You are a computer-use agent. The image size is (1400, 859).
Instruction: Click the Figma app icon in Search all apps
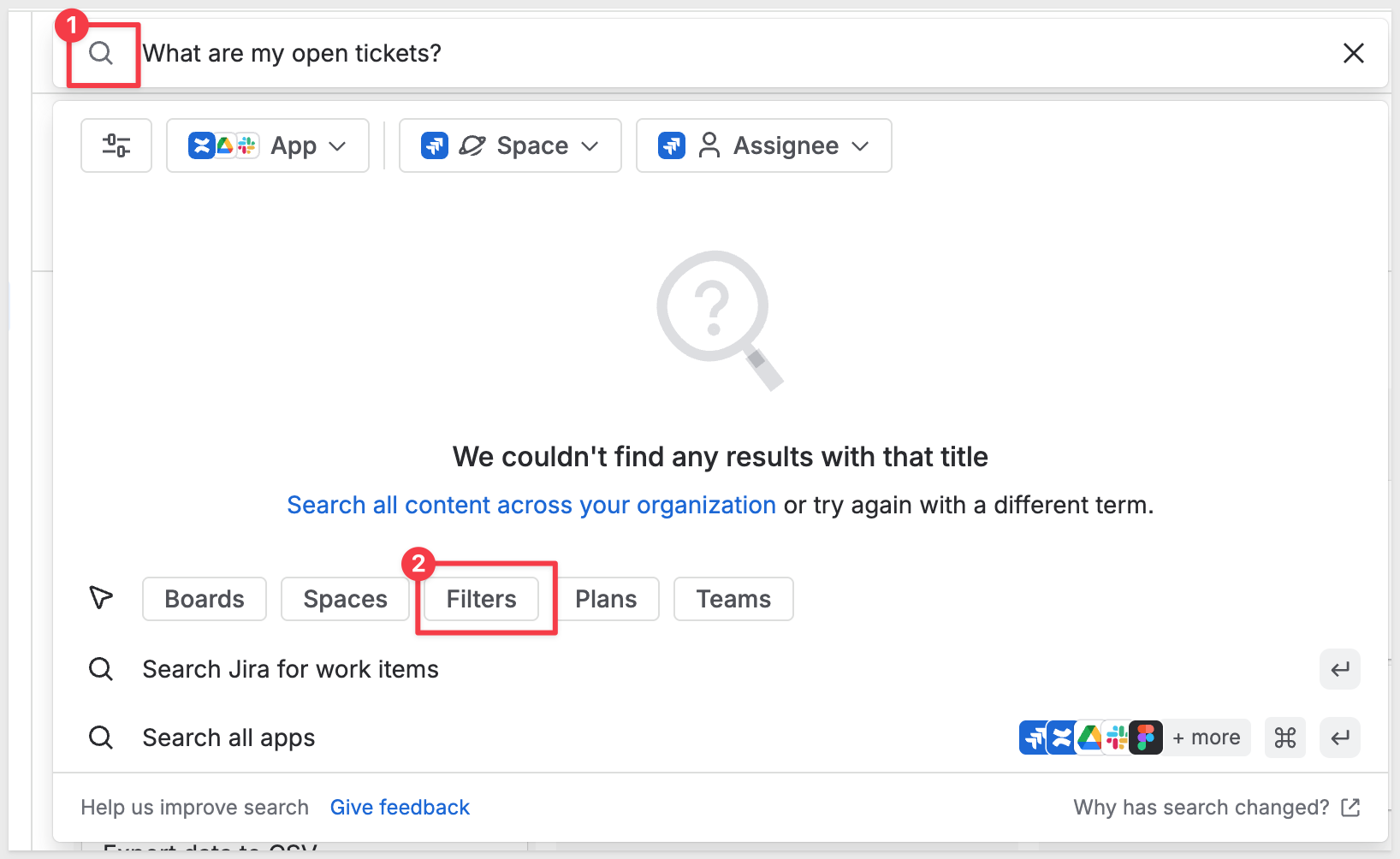click(x=1146, y=738)
